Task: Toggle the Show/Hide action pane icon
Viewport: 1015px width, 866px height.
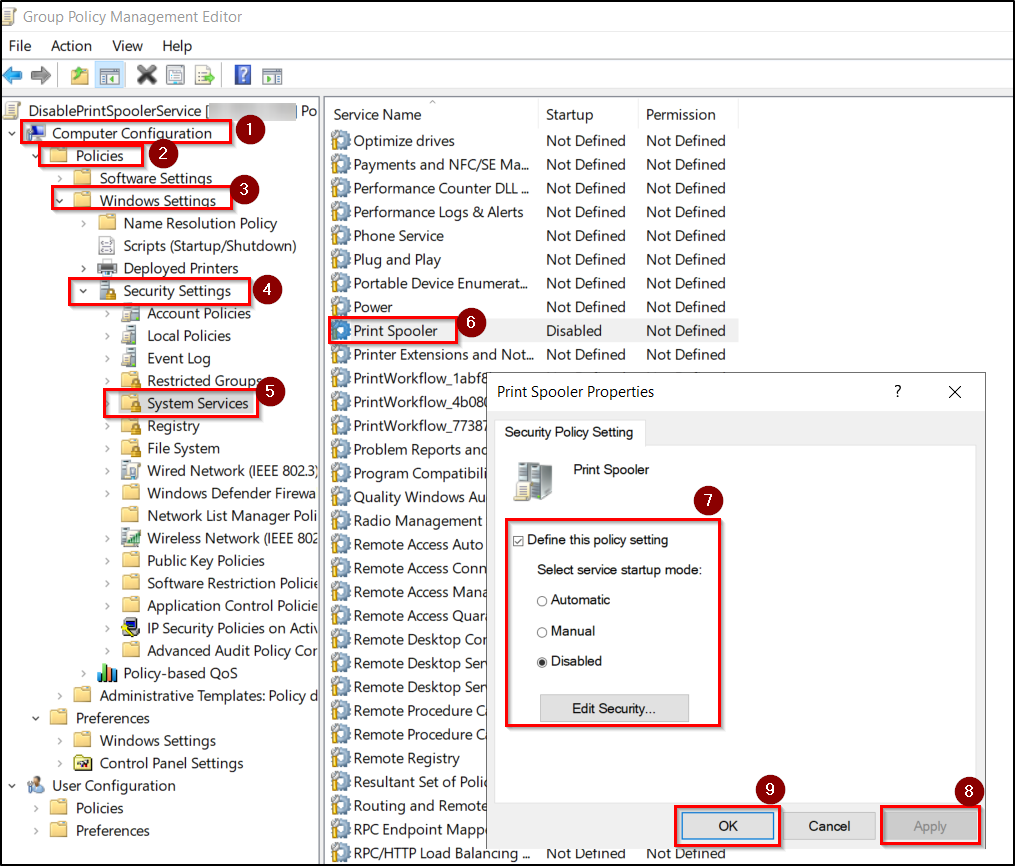Action: tap(272, 76)
